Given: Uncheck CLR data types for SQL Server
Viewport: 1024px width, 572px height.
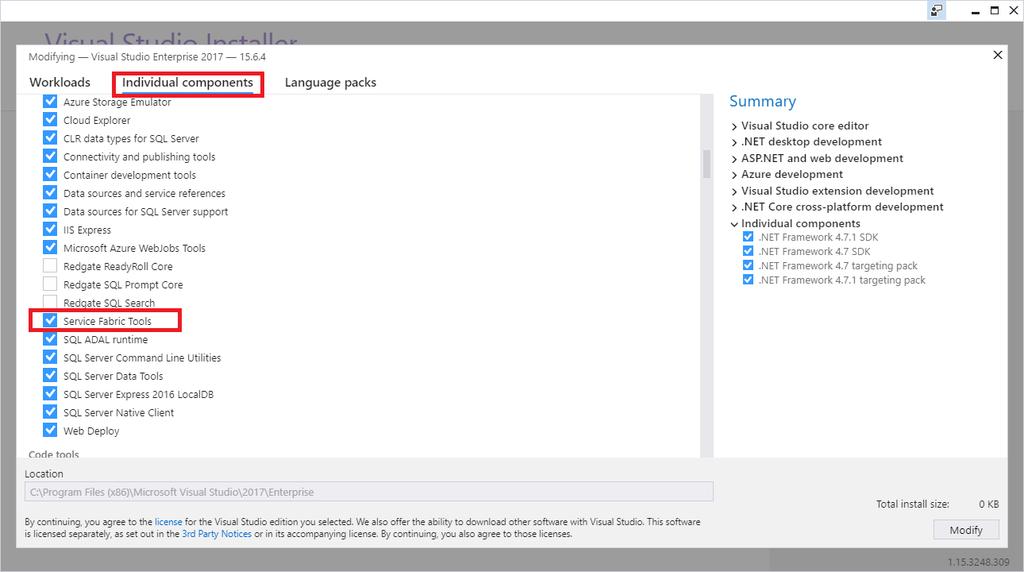Looking at the screenshot, I should click(50, 138).
